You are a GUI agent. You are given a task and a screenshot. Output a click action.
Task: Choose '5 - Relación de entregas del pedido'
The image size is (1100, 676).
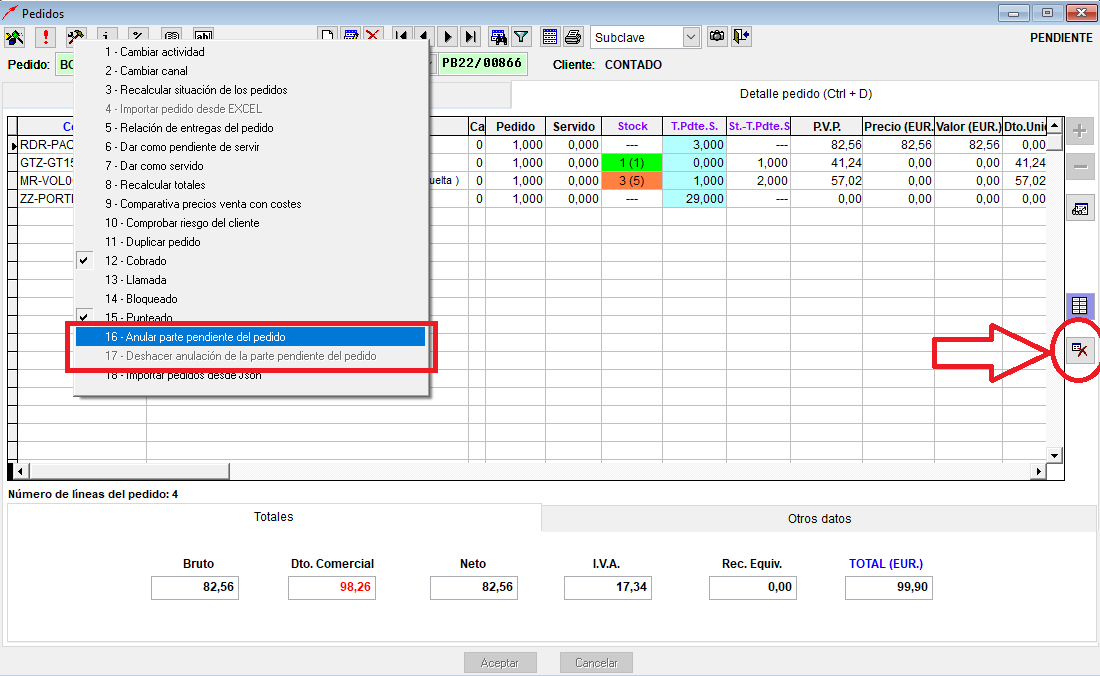250,128
